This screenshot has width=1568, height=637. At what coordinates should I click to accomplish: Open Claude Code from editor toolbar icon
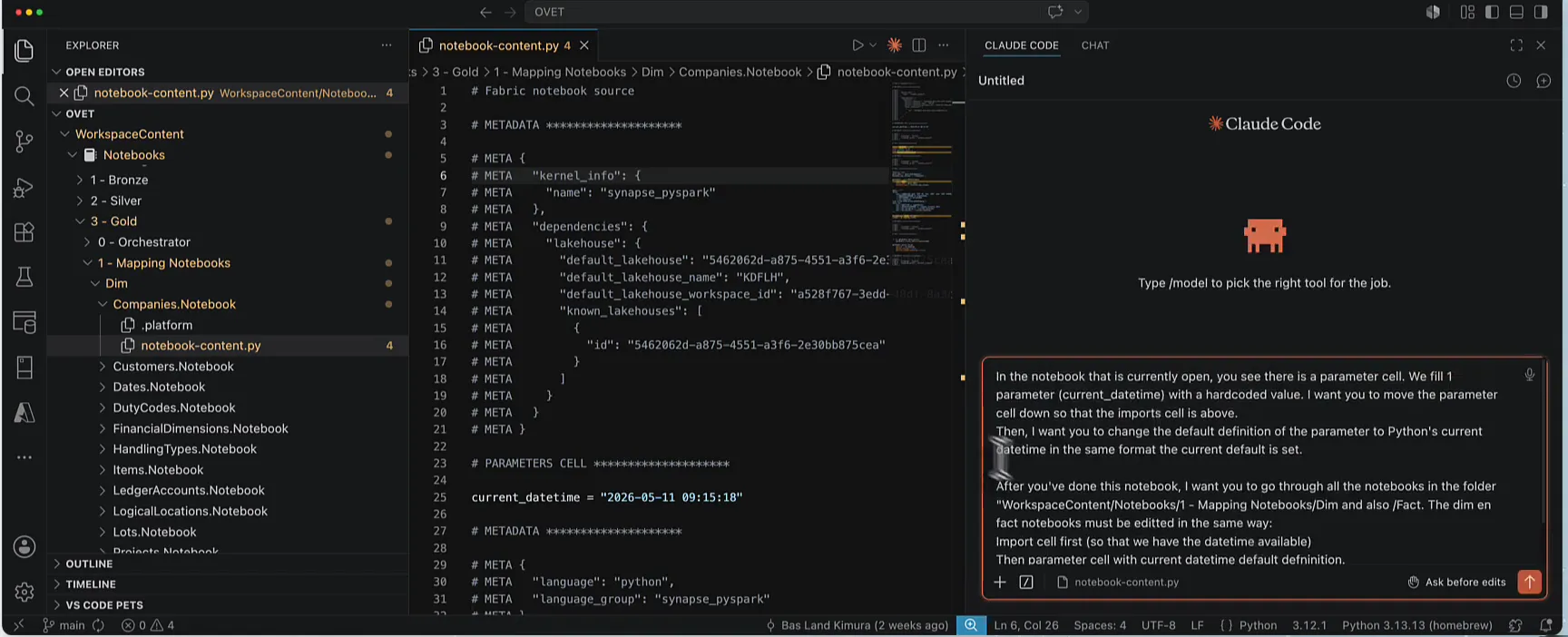[x=895, y=44]
